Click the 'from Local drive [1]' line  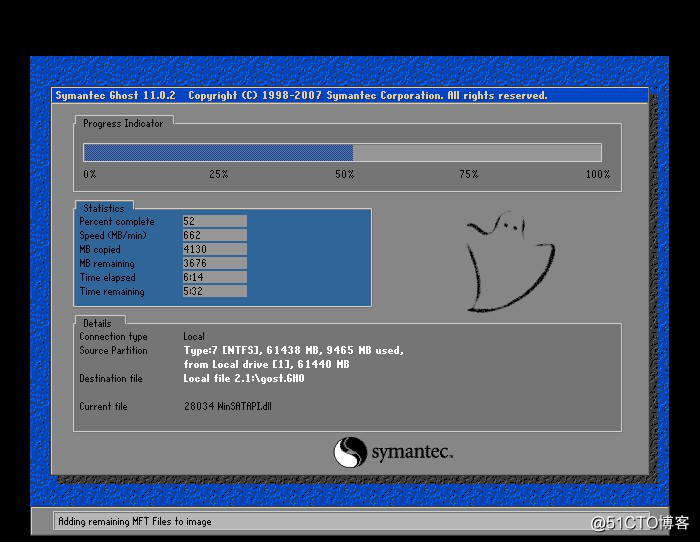pos(267,364)
